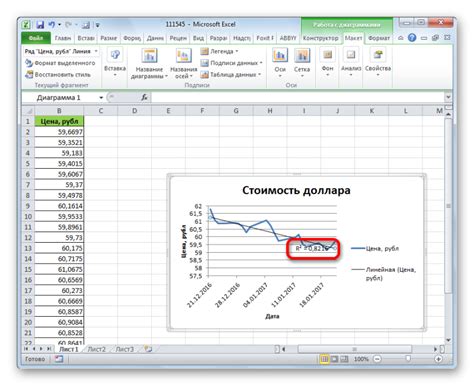
Task: Switch to Page Layout view in status bar
Action: point(334,359)
